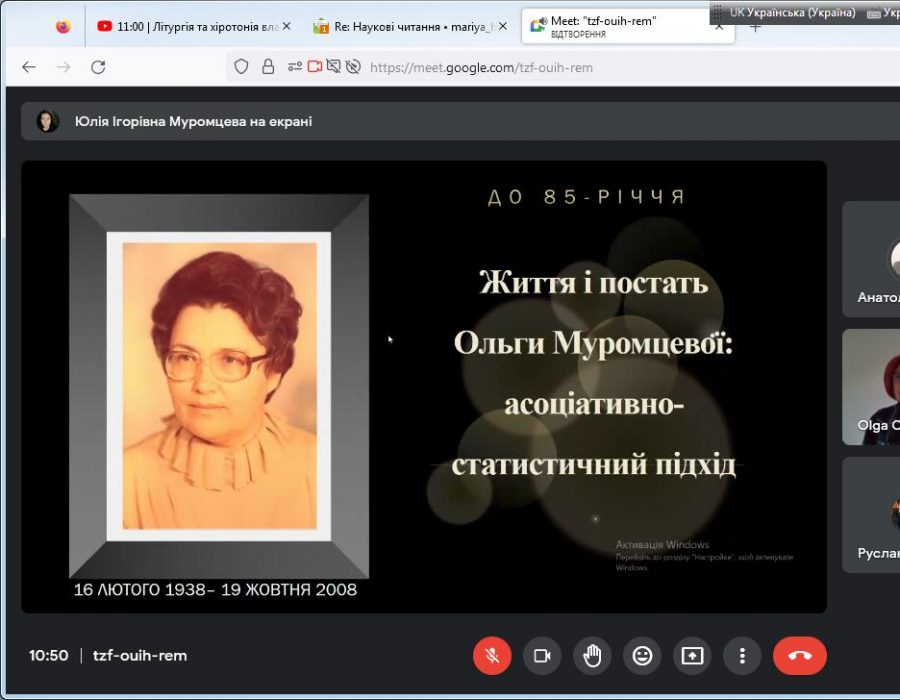This screenshot has height=700, width=900.
Task: Click the padlock site security icon
Action: point(268,67)
